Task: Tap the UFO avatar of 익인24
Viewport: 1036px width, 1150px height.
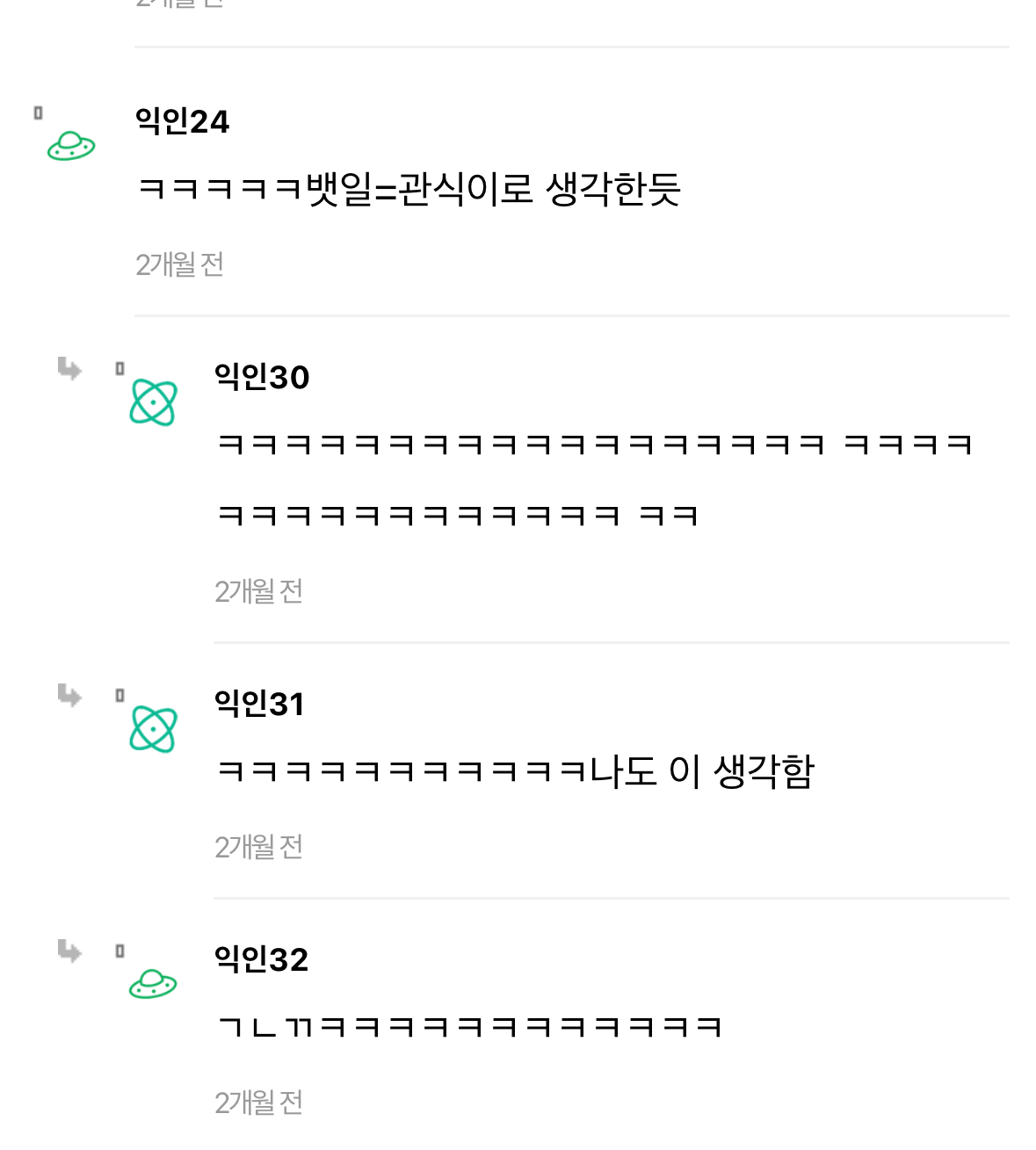Action: [71, 146]
